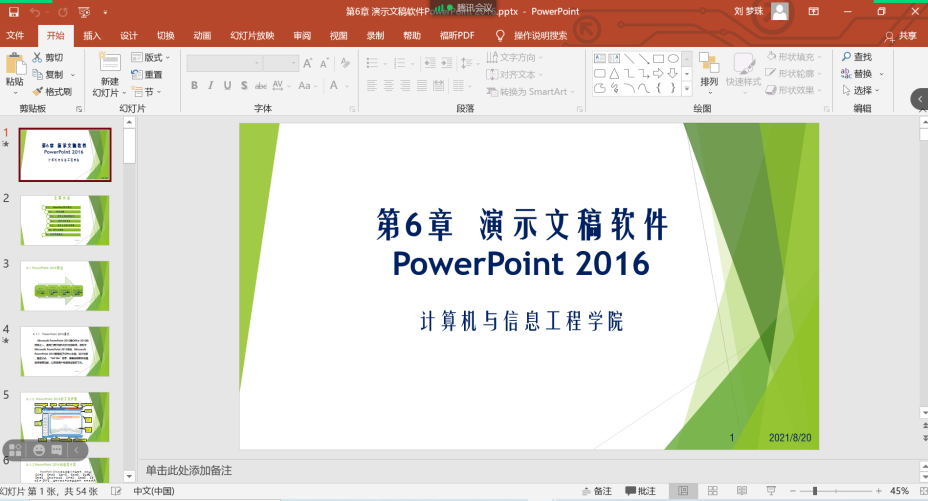Toggle Bold formatting
This screenshot has height=501, width=928.
coord(194,86)
